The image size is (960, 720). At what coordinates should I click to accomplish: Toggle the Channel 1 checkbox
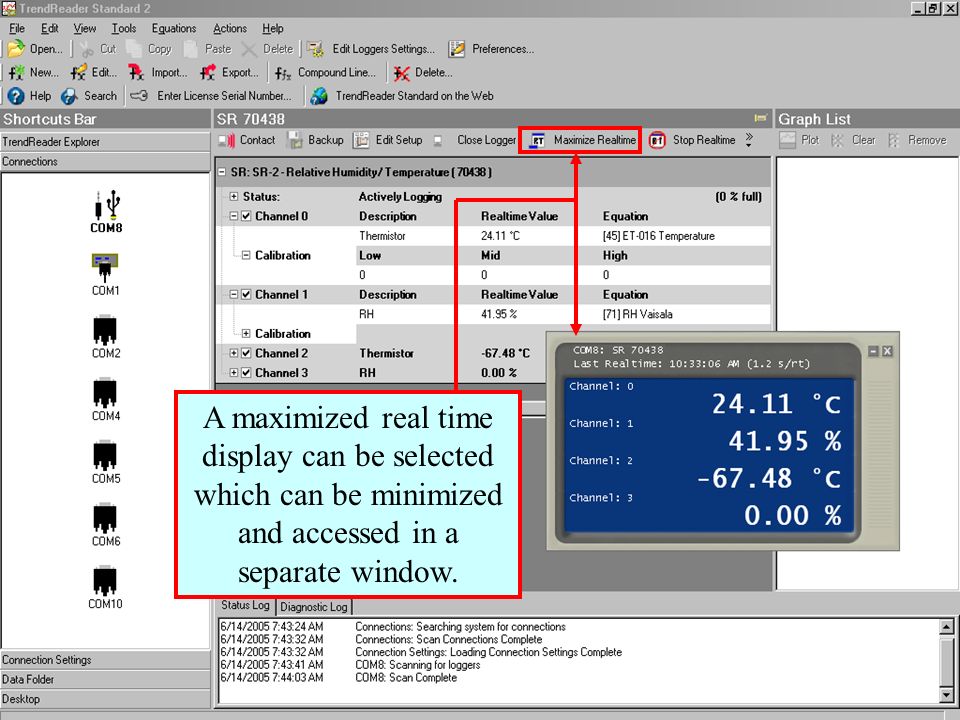246,294
